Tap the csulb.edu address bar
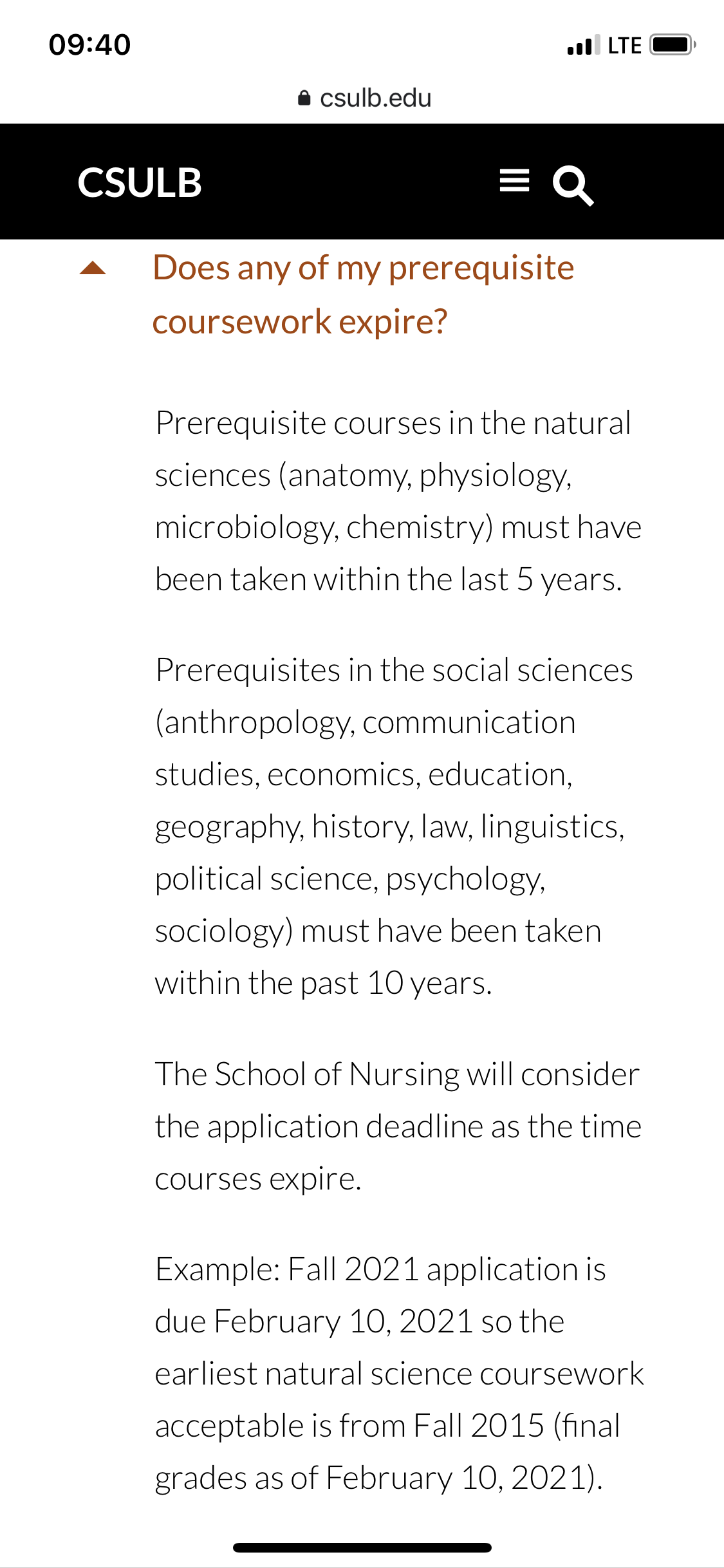The image size is (724, 1568). pos(364,98)
